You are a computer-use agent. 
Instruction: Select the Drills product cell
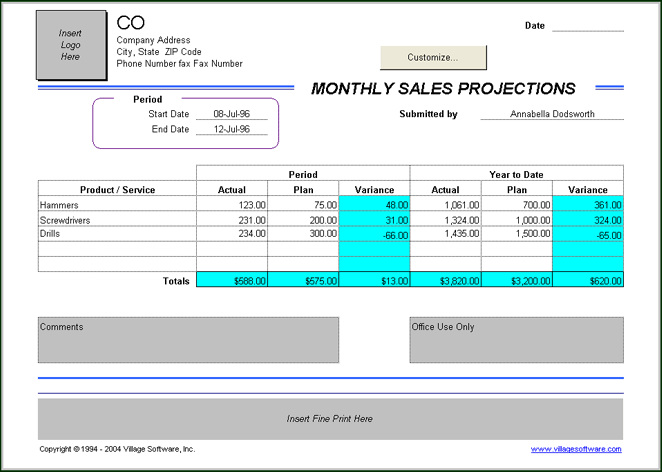(117, 234)
